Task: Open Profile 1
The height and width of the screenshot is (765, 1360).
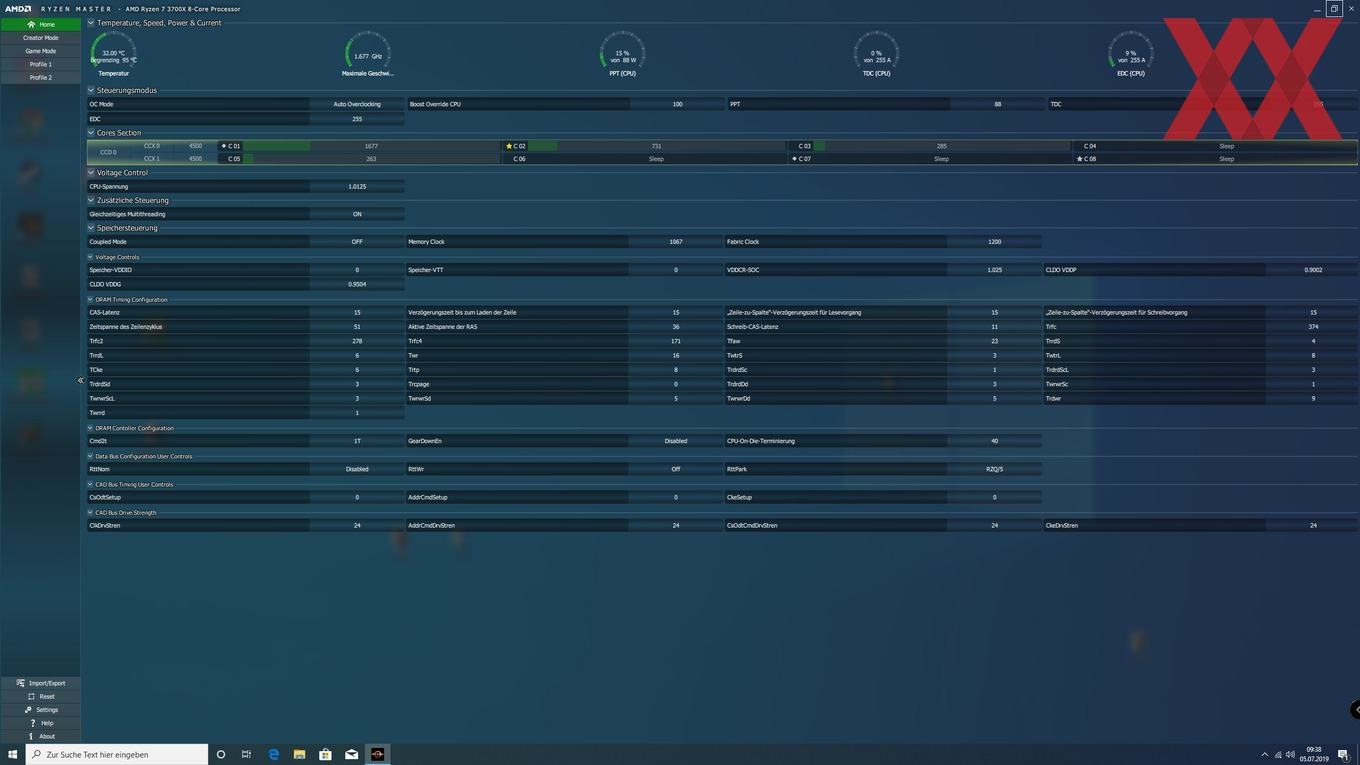Action: point(40,64)
